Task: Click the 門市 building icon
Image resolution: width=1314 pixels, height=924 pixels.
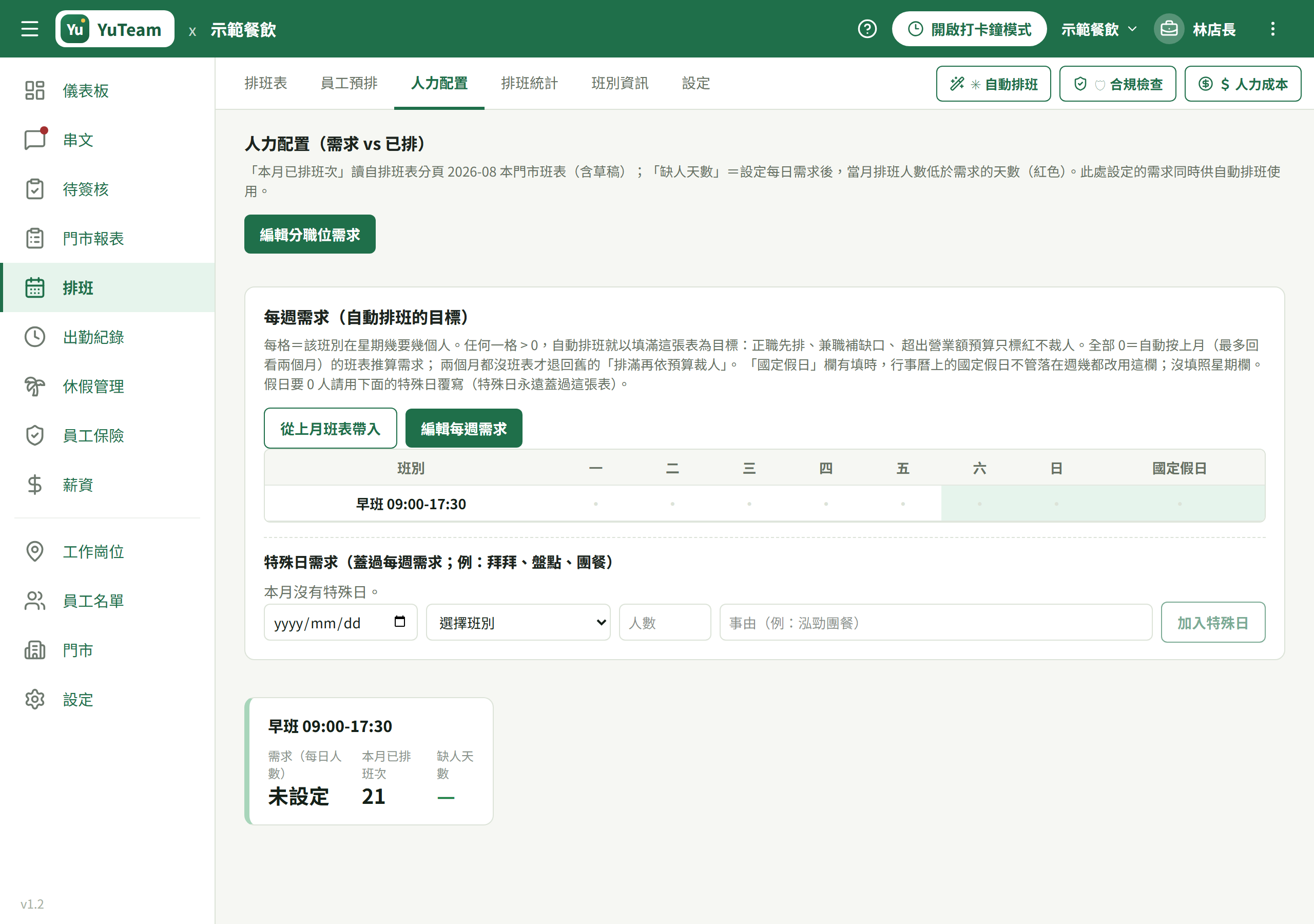Action: 35,650
